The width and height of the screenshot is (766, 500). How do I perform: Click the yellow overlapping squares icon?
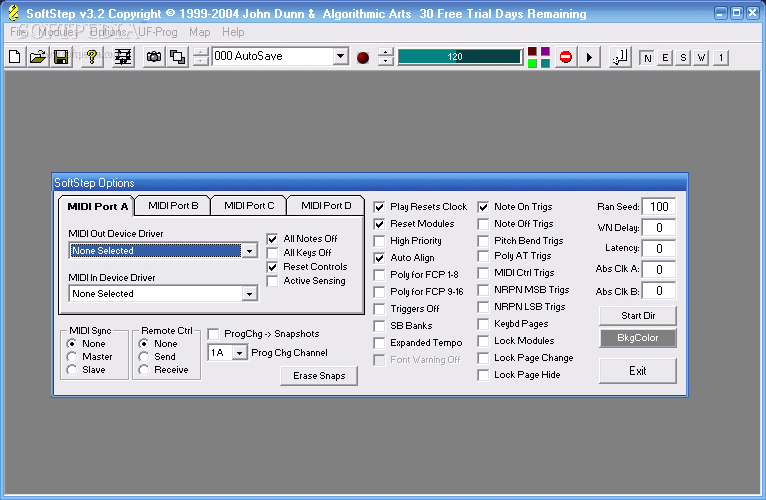pos(178,57)
